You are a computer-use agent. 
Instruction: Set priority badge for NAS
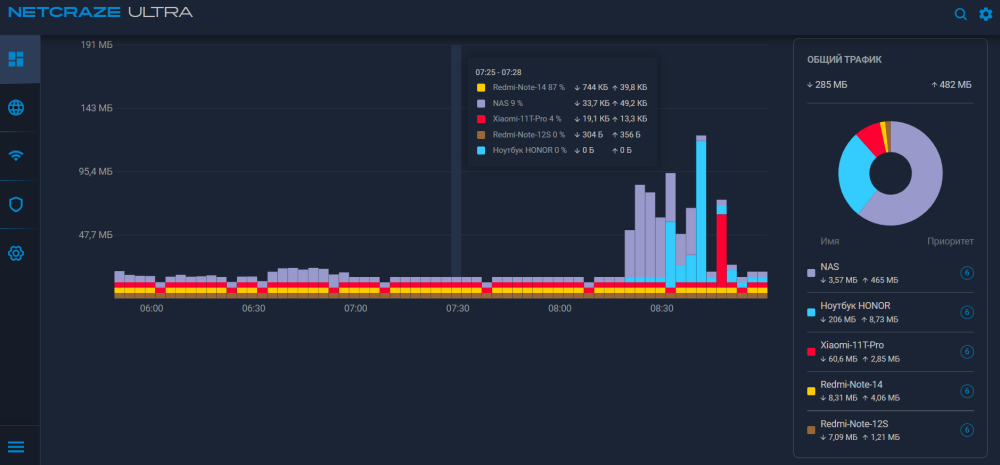point(967,273)
